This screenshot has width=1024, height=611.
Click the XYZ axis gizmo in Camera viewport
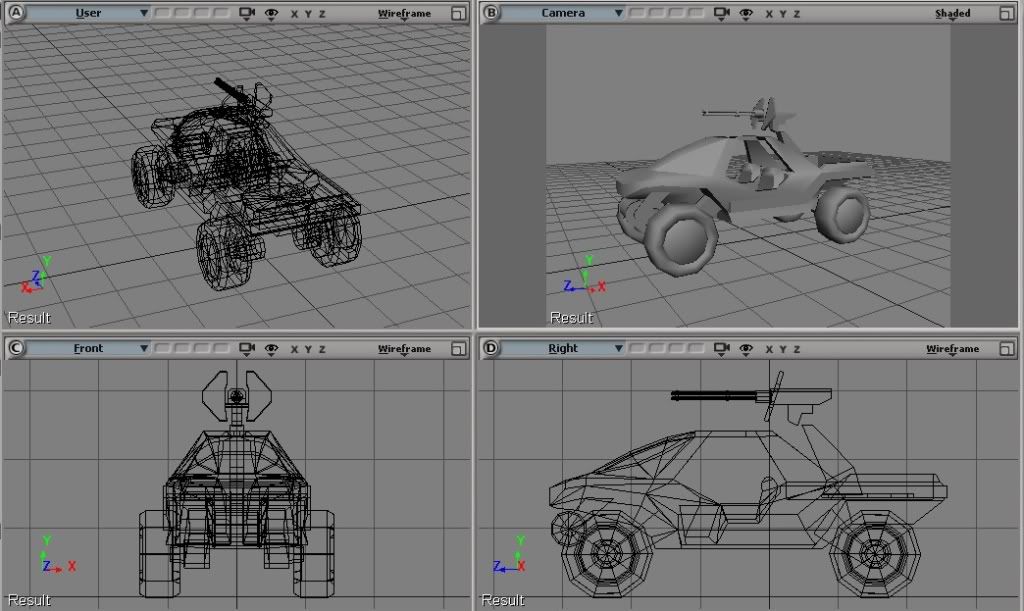[x=585, y=275]
